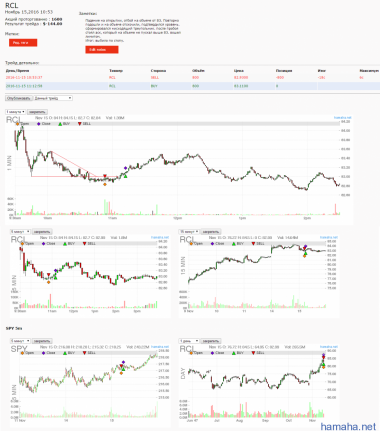Viewport: 380px width, 431px height.
Task: Click the first column header in the trade details table
Action: (x=17, y=71)
